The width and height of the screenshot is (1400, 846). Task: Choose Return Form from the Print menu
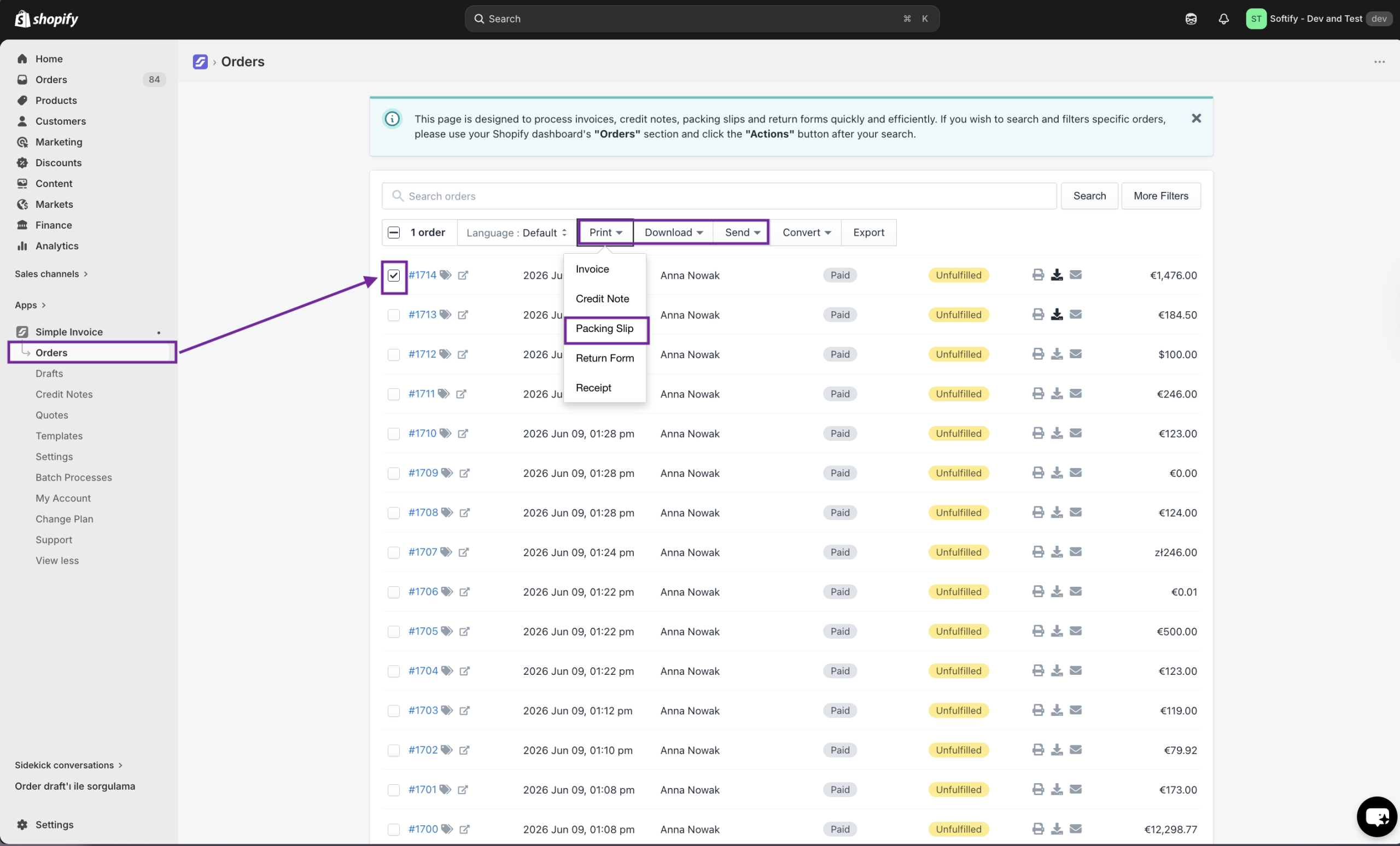click(604, 358)
